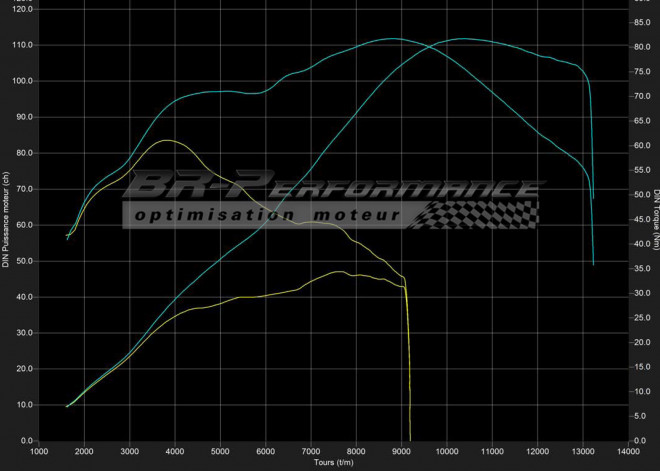The width and height of the screenshot is (660, 471).
Task: Click the yellow curve's vertical drop near 9200 rpm
Action: 409,360
